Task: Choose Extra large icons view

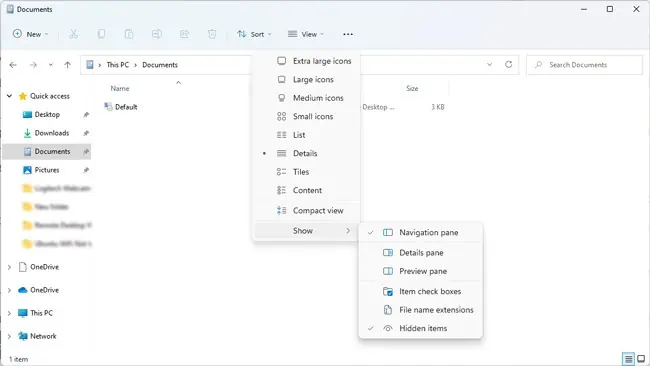Action: (306, 61)
